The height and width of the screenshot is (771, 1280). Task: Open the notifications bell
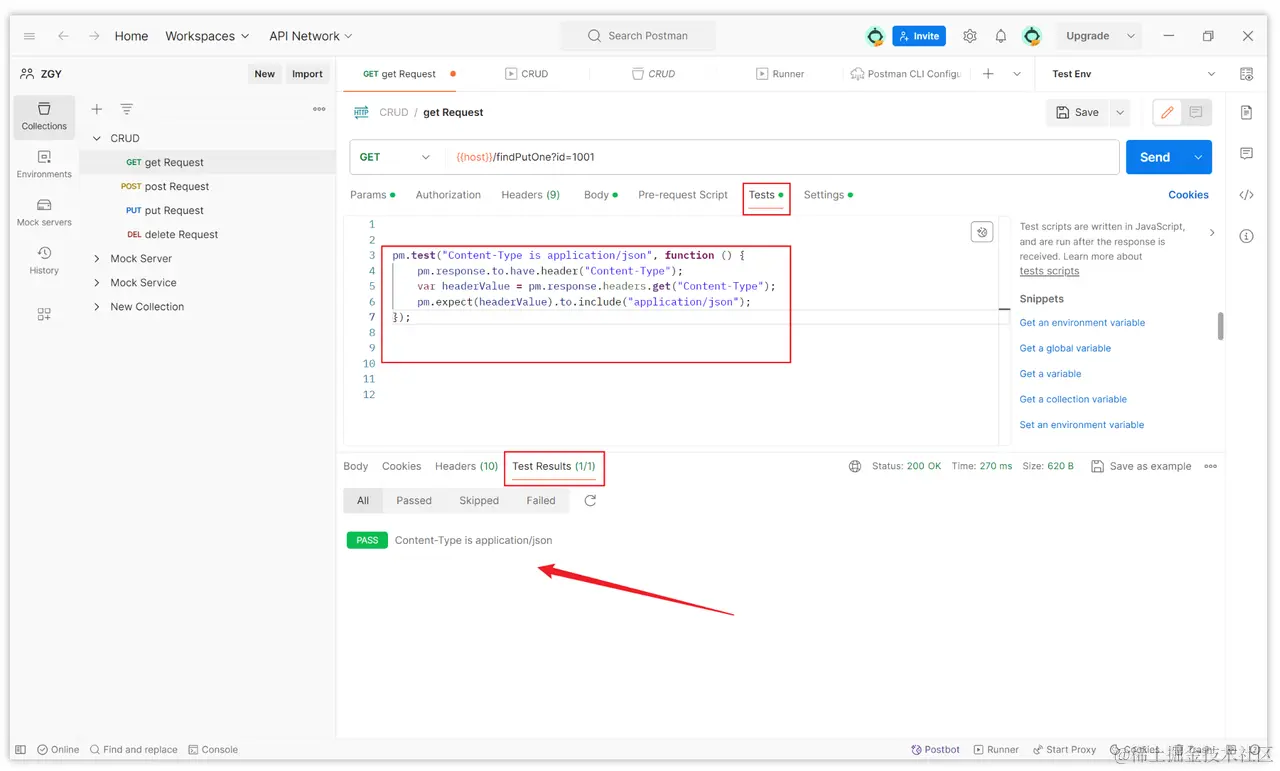(x=1001, y=36)
